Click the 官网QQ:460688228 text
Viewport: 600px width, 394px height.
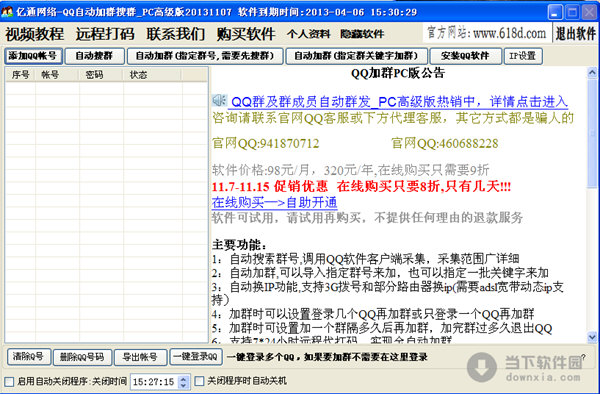[445, 143]
